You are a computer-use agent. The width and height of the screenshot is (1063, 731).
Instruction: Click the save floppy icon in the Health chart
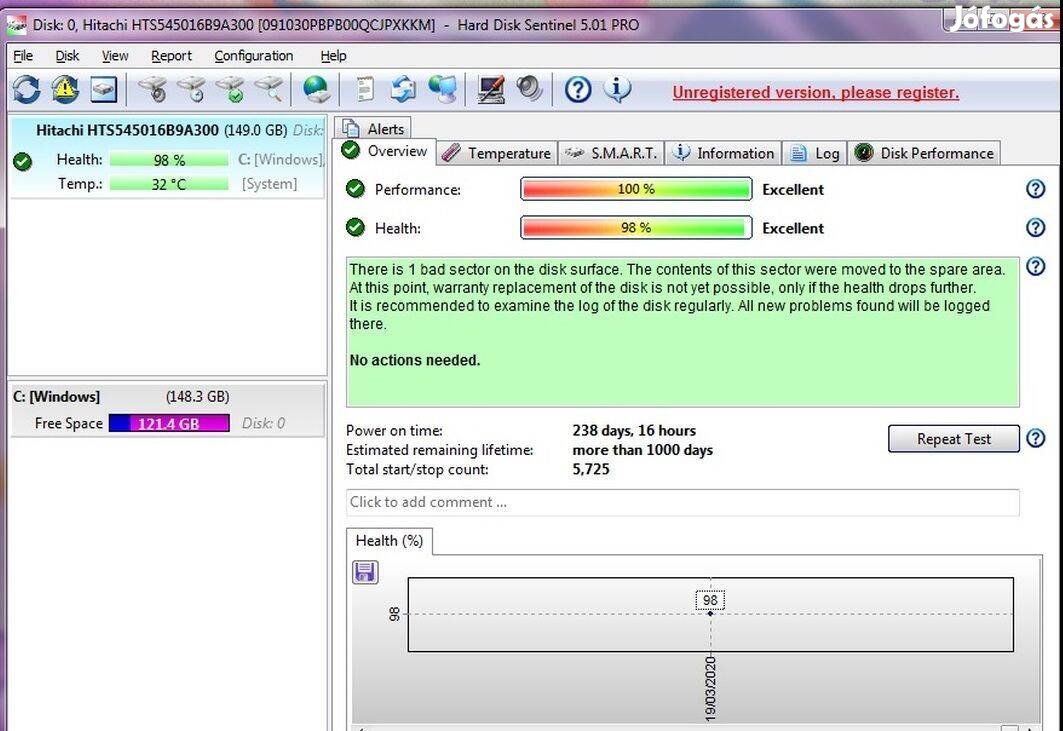[365, 573]
